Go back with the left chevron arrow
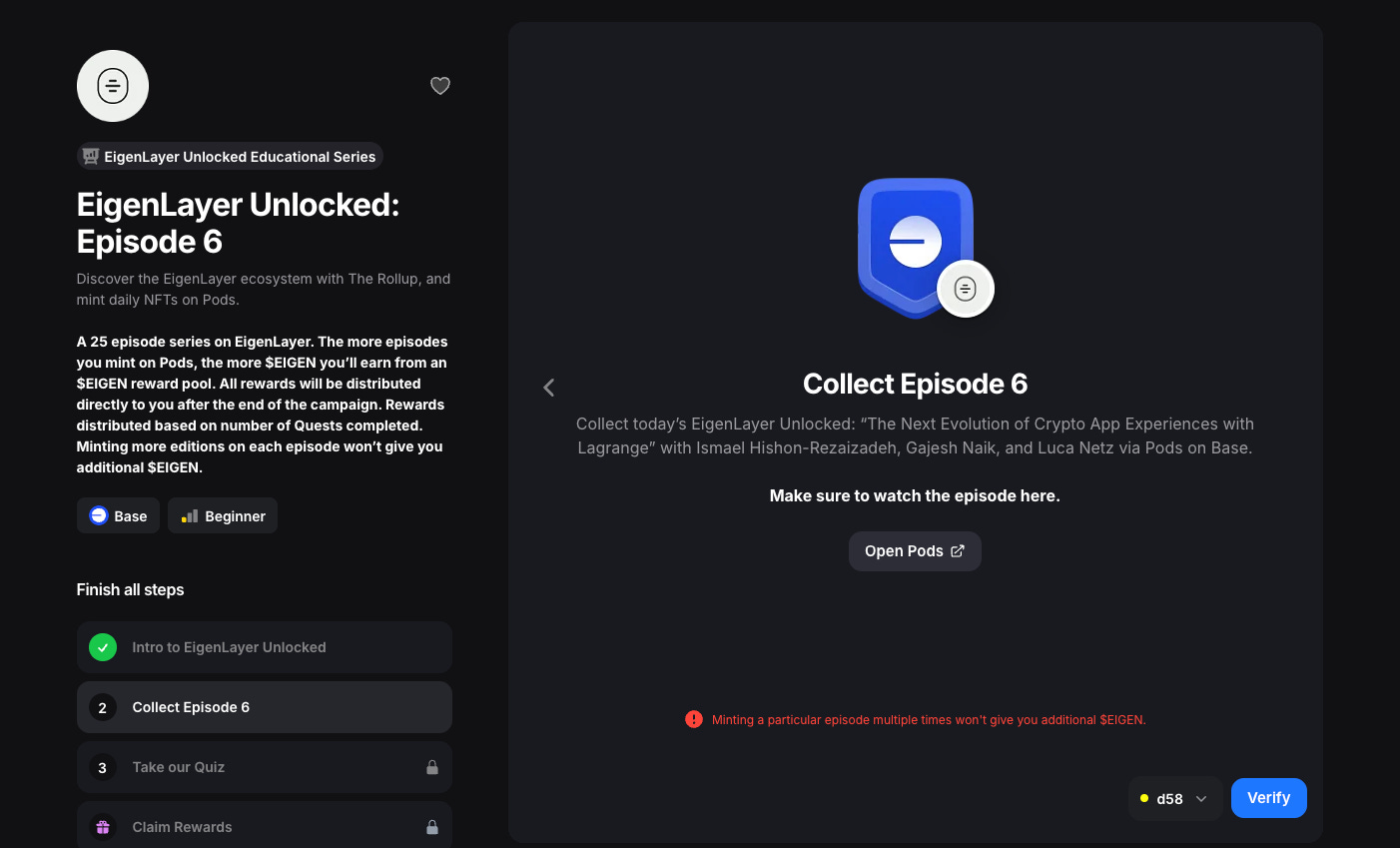1400x848 pixels. [x=549, y=388]
